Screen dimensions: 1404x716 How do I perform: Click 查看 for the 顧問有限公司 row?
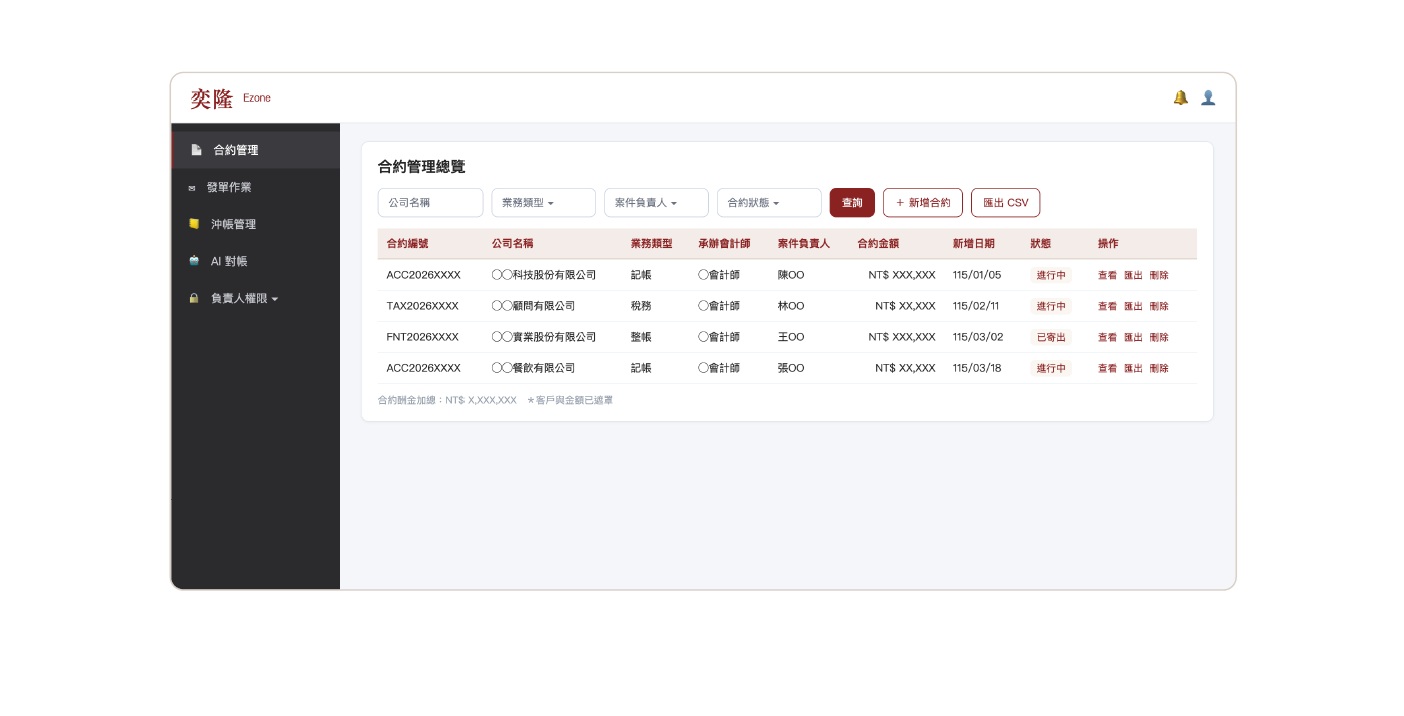coord(1107,306)
